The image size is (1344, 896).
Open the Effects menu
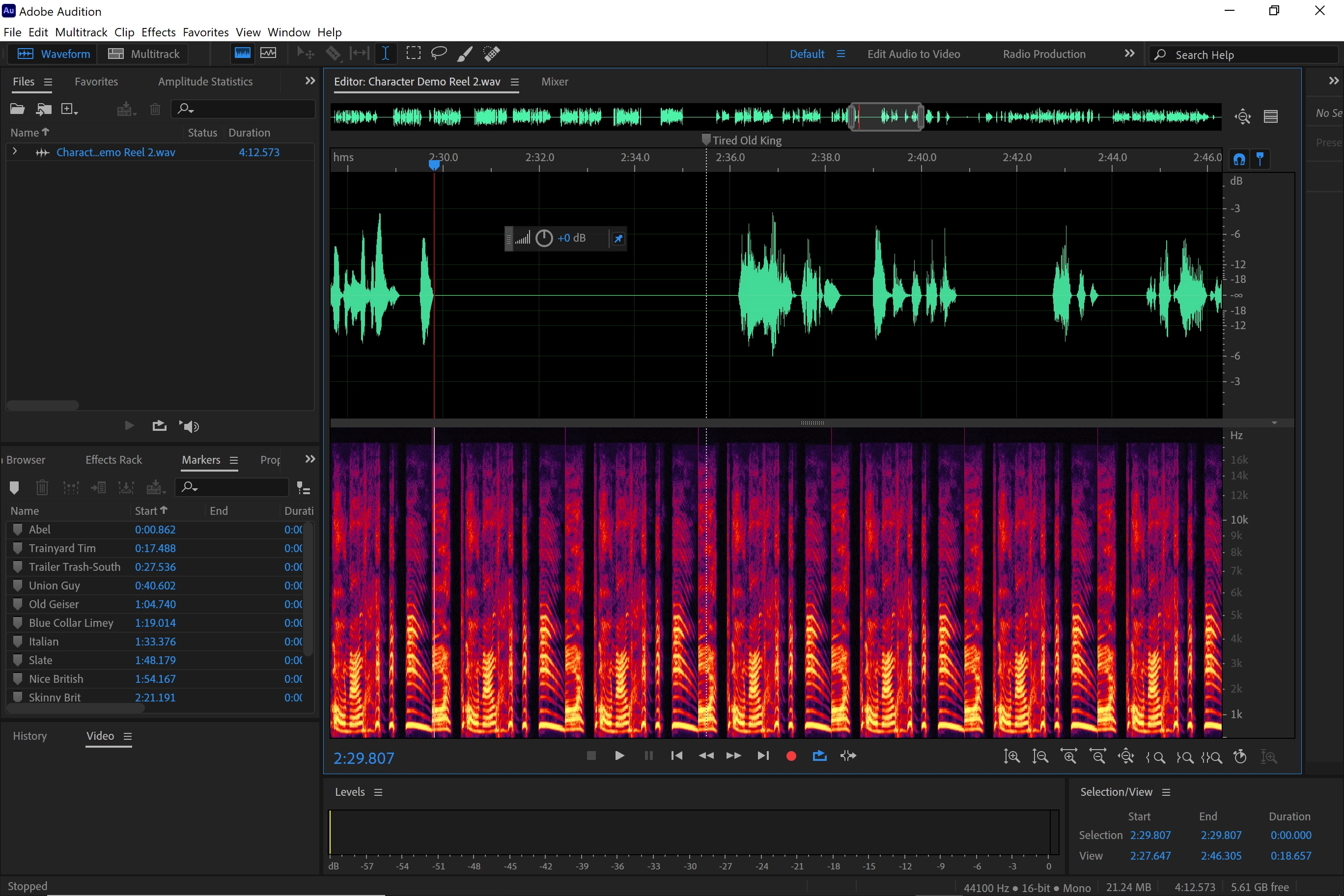158,32
